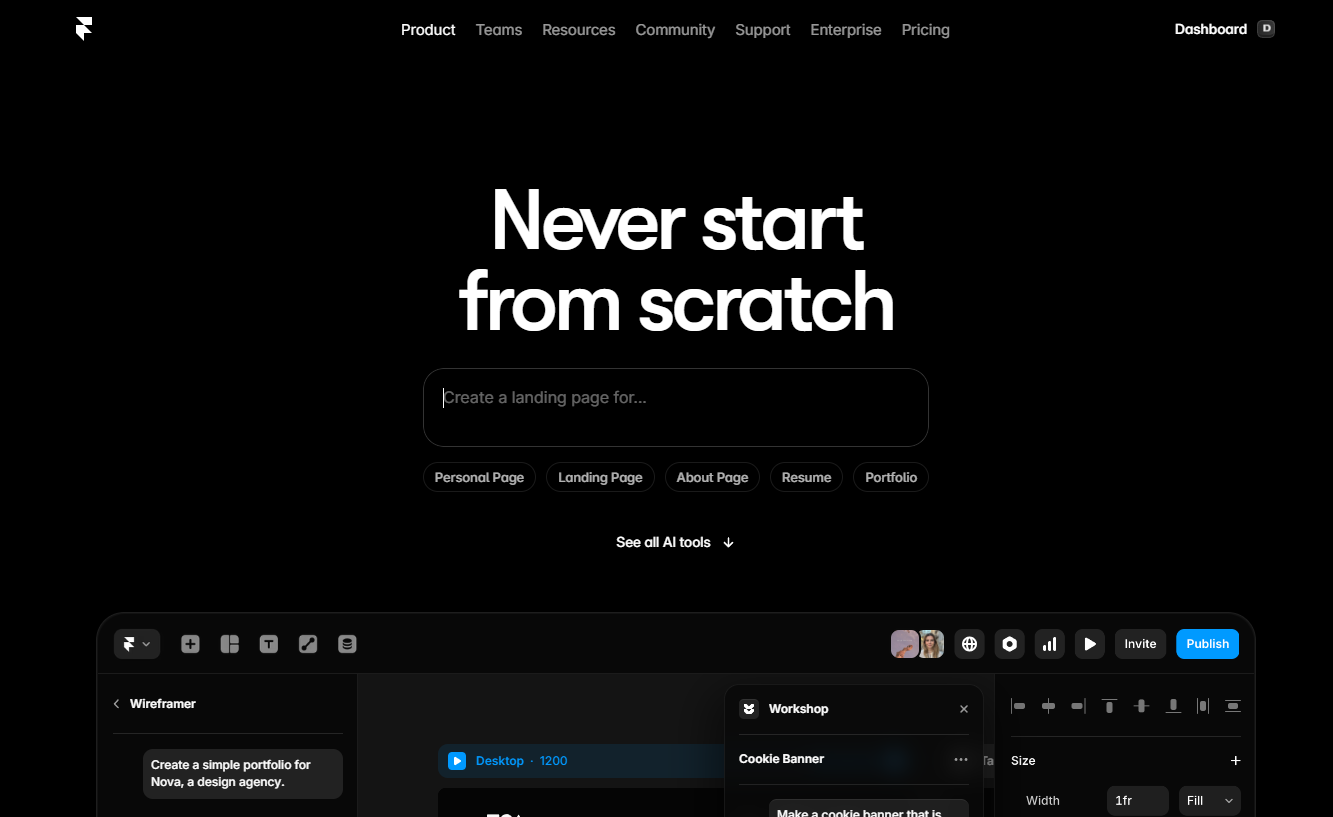This screenshot has width=1333, height=817.
Task: Open the hexagon site settings icon
Action: tap(1010, 644)
